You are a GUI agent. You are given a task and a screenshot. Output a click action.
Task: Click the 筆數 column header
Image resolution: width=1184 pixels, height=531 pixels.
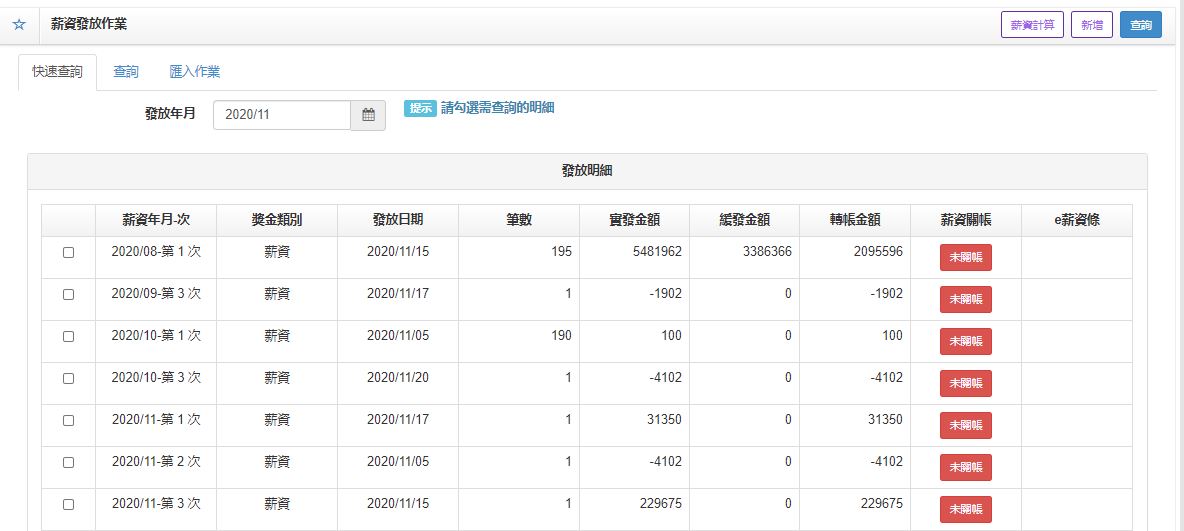(x=519, y=221)
